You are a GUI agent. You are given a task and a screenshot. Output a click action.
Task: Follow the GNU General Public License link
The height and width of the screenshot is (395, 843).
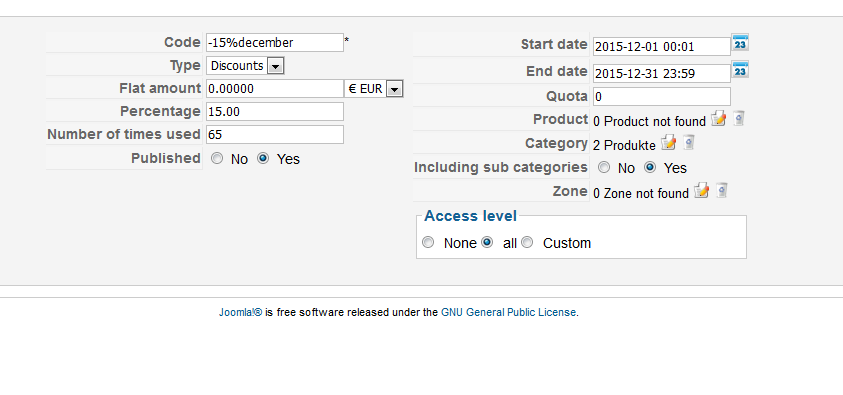pos(509,312)
